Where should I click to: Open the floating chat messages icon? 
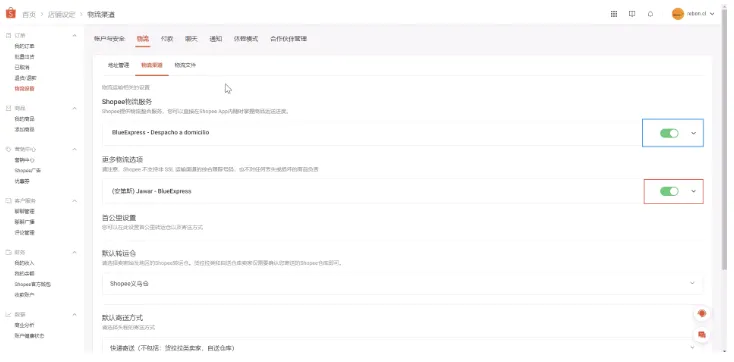[x=701, y=334]
